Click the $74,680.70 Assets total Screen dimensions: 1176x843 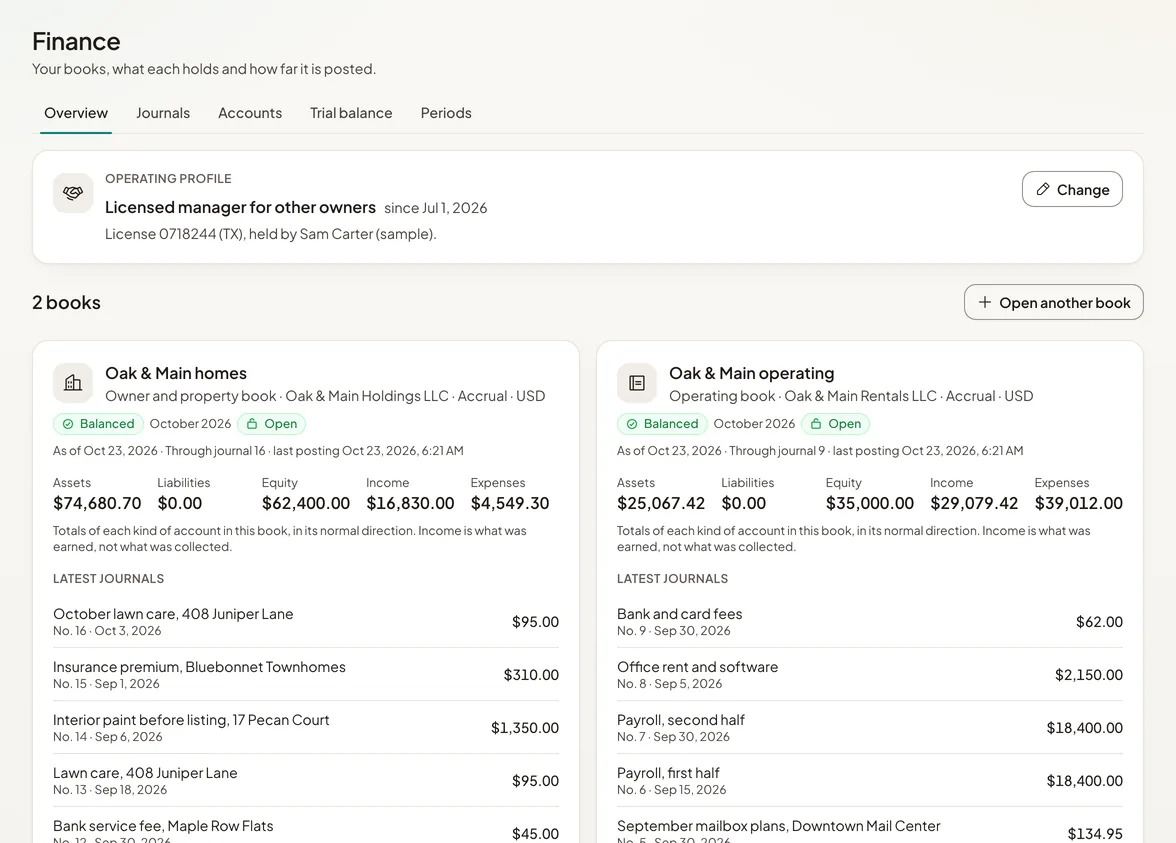point(97,503)
